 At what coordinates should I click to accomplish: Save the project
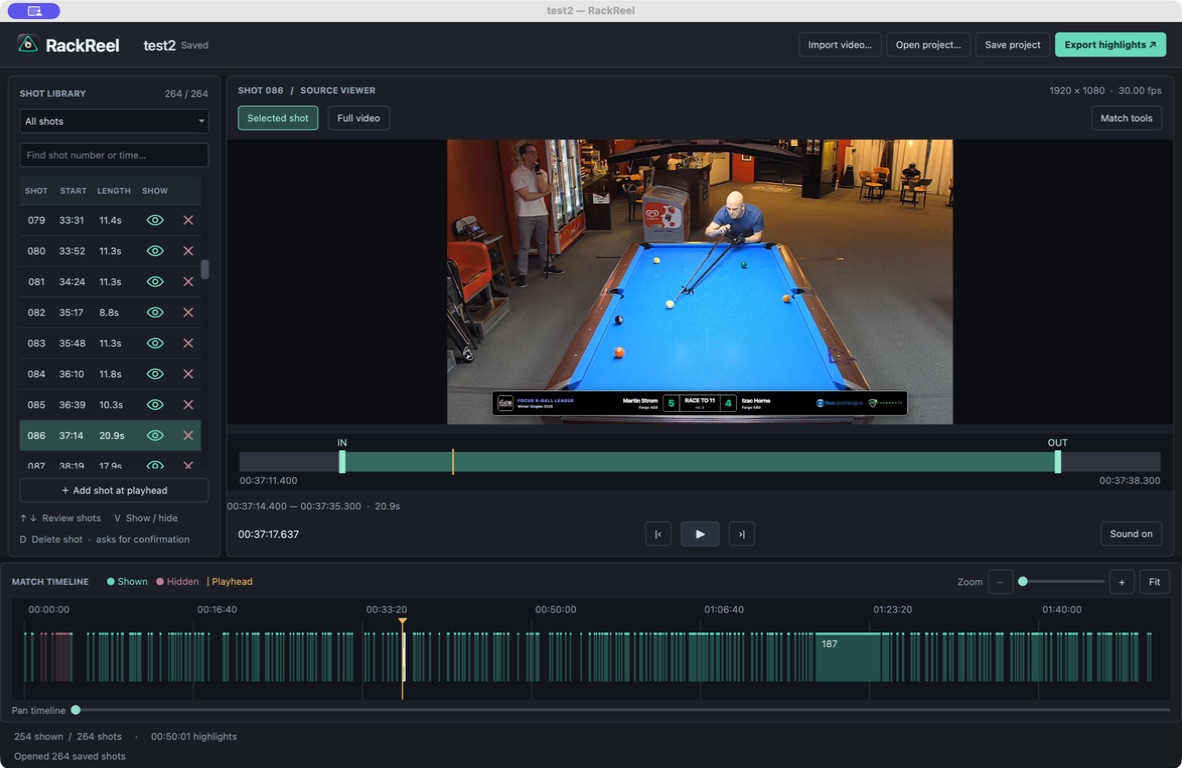(x=1012, y=45)
